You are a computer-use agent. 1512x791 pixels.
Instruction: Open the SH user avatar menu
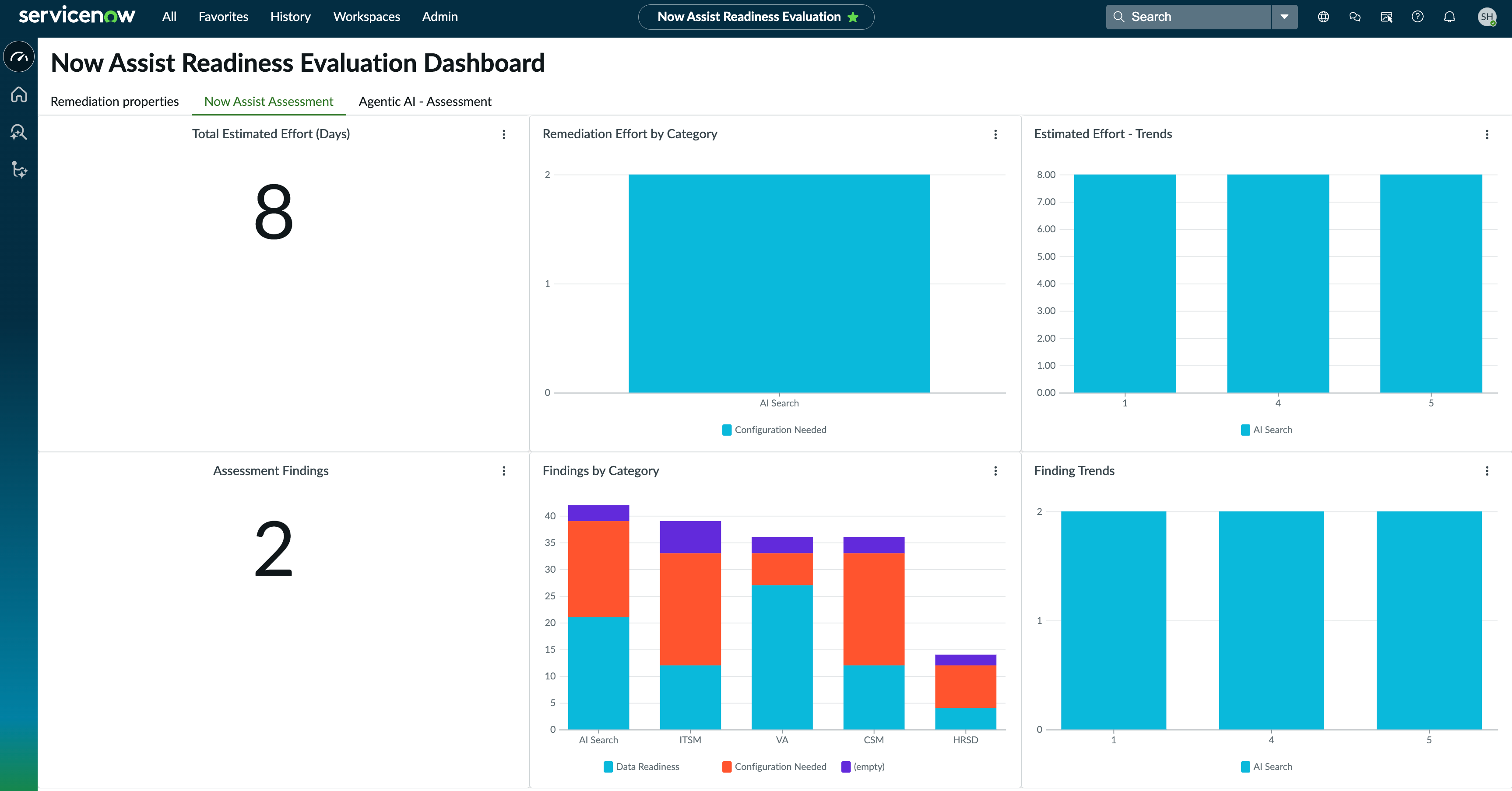[1487, 17]
